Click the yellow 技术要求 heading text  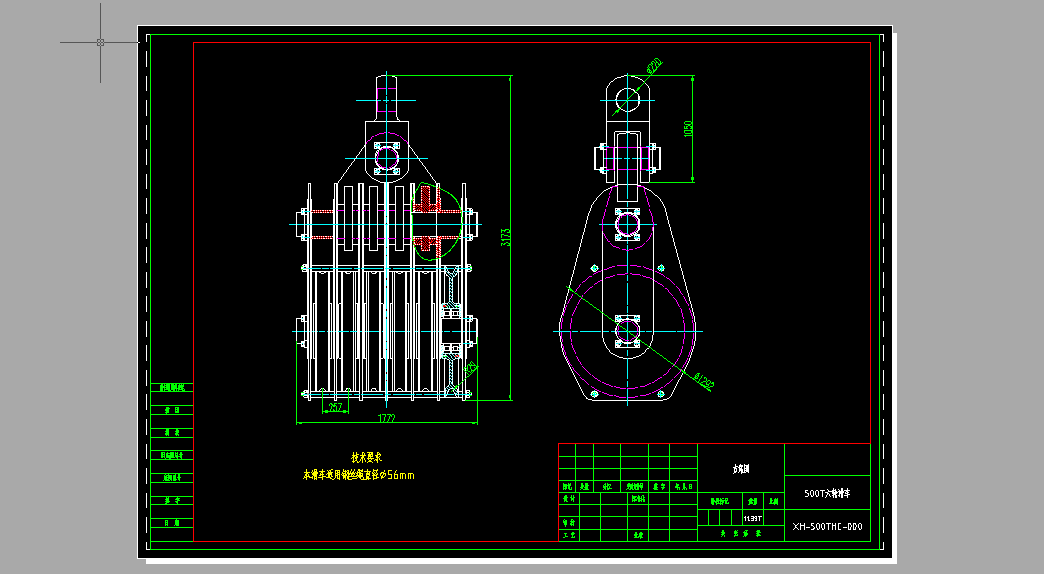(367, 457)
